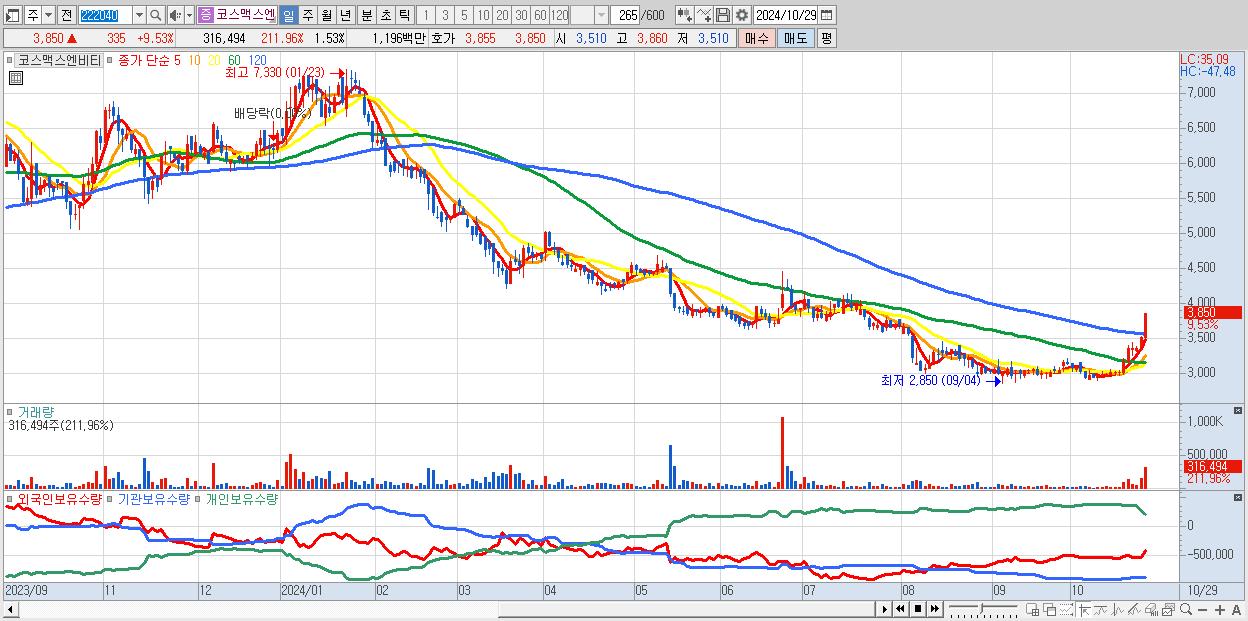Select the 60 interval button
Image resolution: width=1248 pixels, height=621 pixels.
(540, 15)
